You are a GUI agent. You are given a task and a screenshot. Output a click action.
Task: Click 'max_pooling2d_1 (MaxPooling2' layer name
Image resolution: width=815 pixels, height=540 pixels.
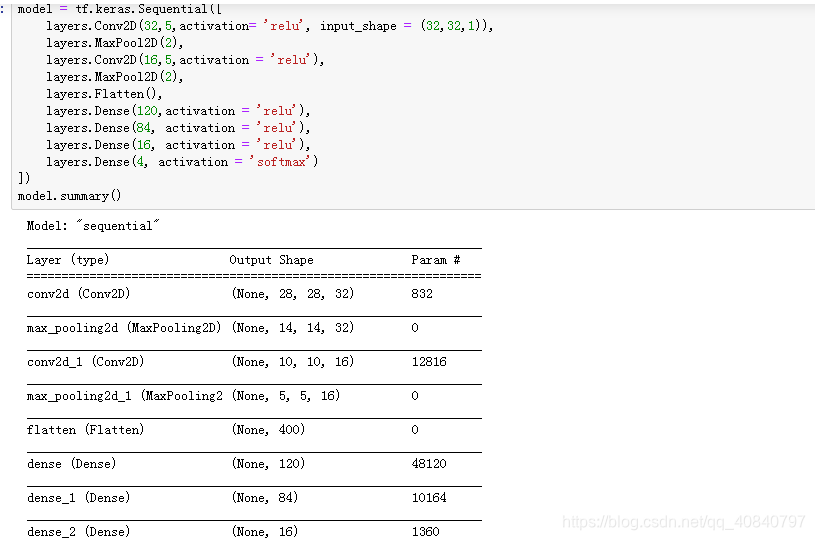[125, 396]
